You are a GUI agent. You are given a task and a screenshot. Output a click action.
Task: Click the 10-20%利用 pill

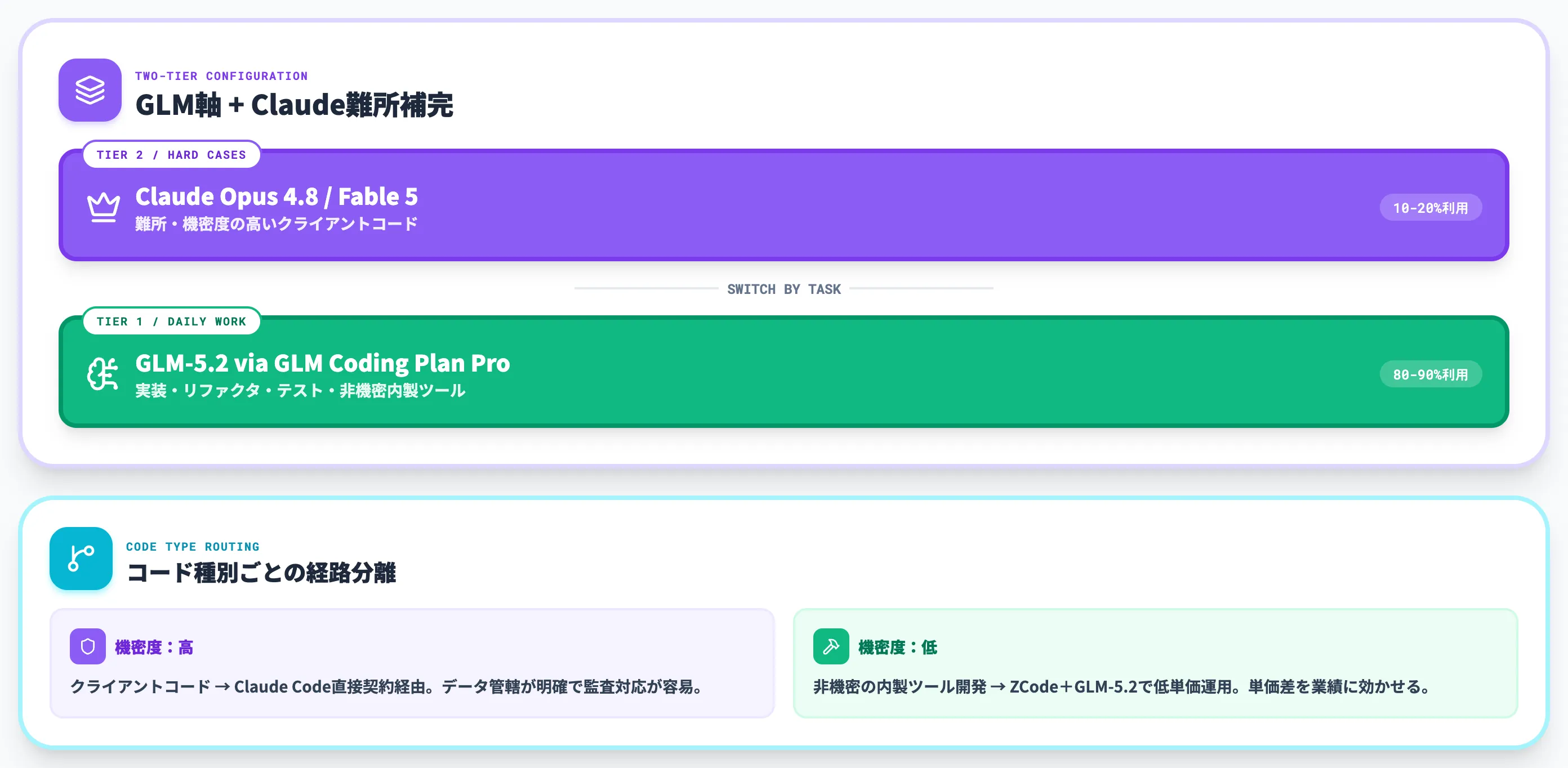1431,208
